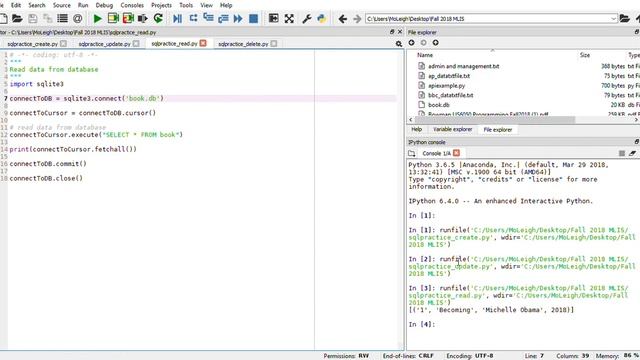Click the debug step-return icon
The height and width of the screenshot is (360, 640).
coord(223,18)
